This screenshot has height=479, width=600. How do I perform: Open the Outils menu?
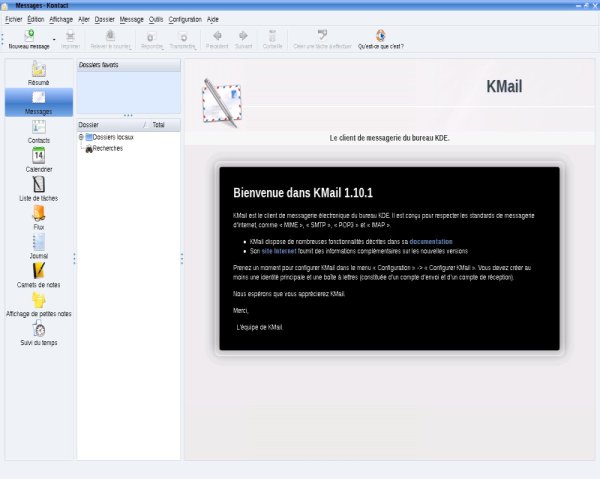(155, 19)
